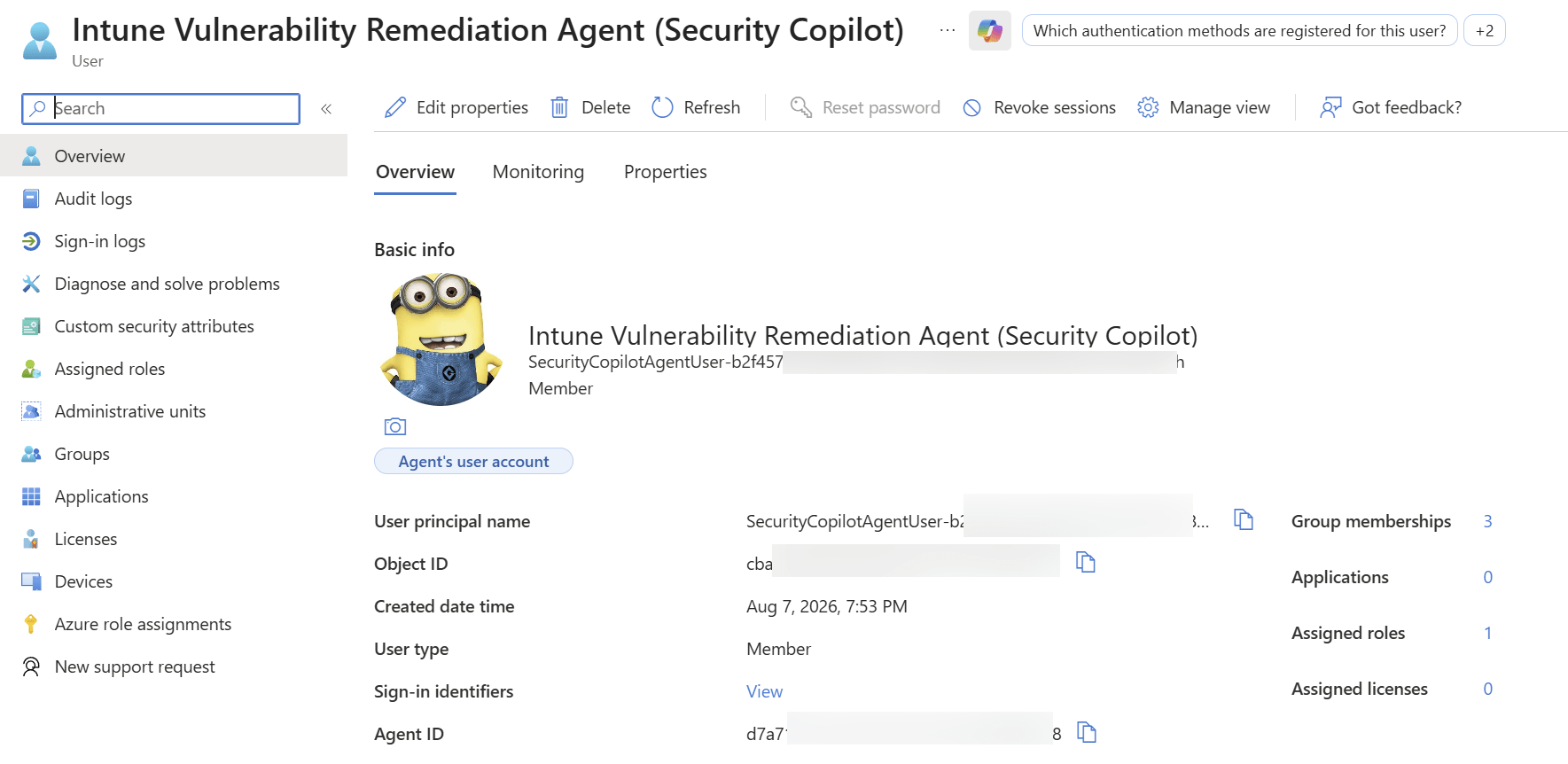Switch to the Properties tab
Viewport: 1568px width, 764px height.
point(666,172)
